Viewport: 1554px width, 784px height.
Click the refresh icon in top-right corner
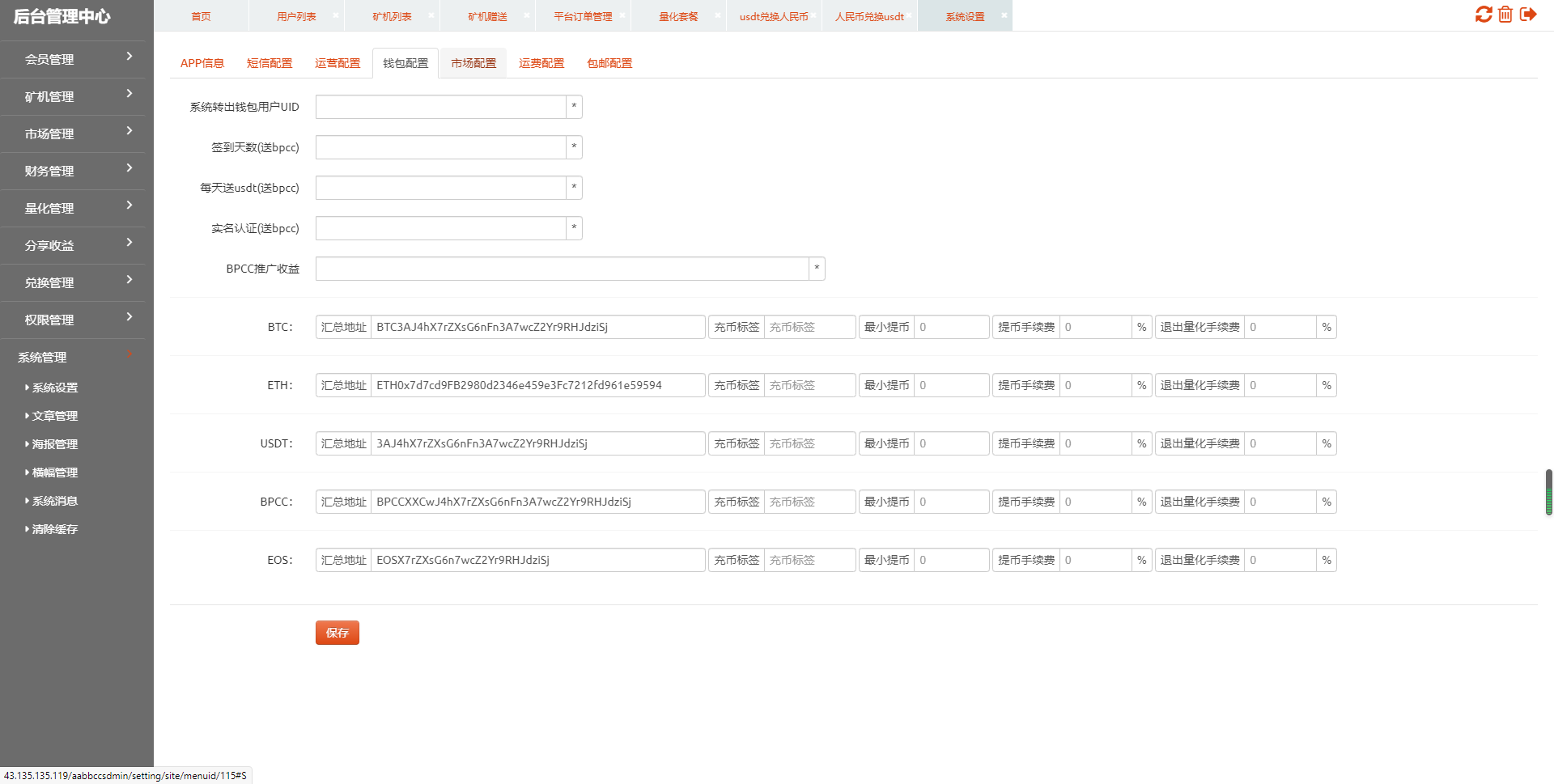pyautogui.click(x=1483, y=15)
